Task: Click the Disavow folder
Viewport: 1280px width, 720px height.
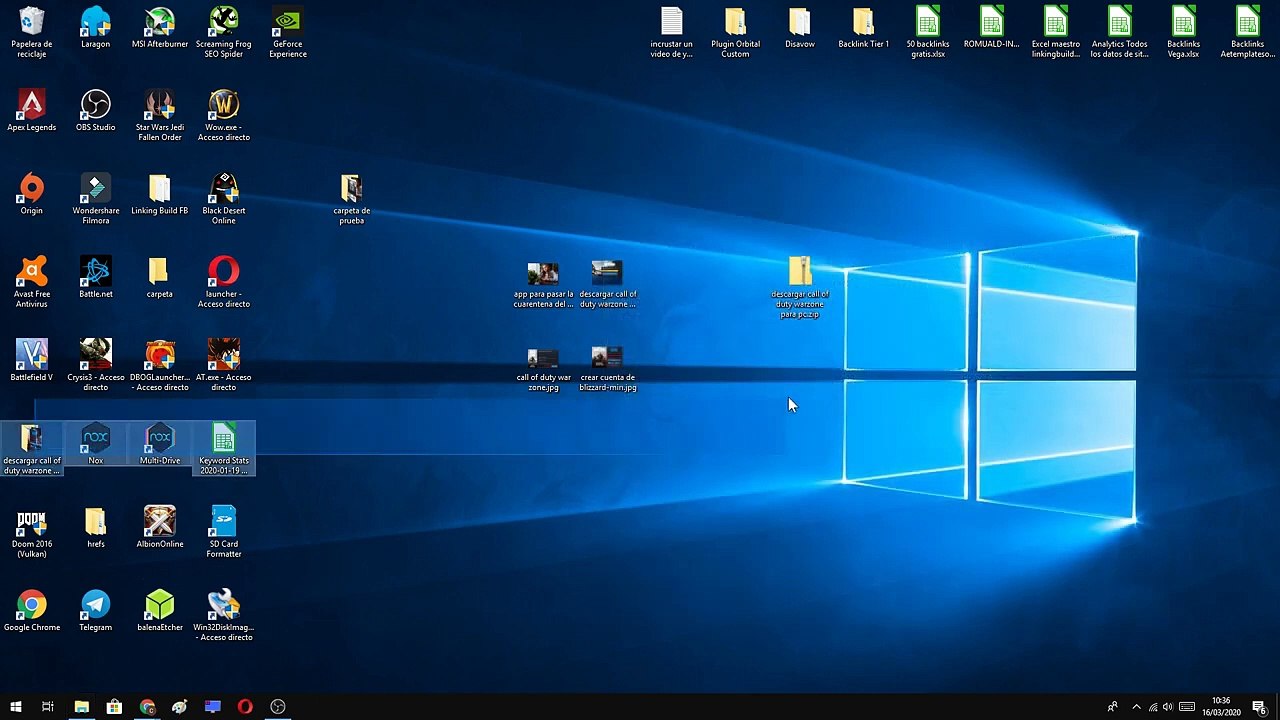Action: 799,28
